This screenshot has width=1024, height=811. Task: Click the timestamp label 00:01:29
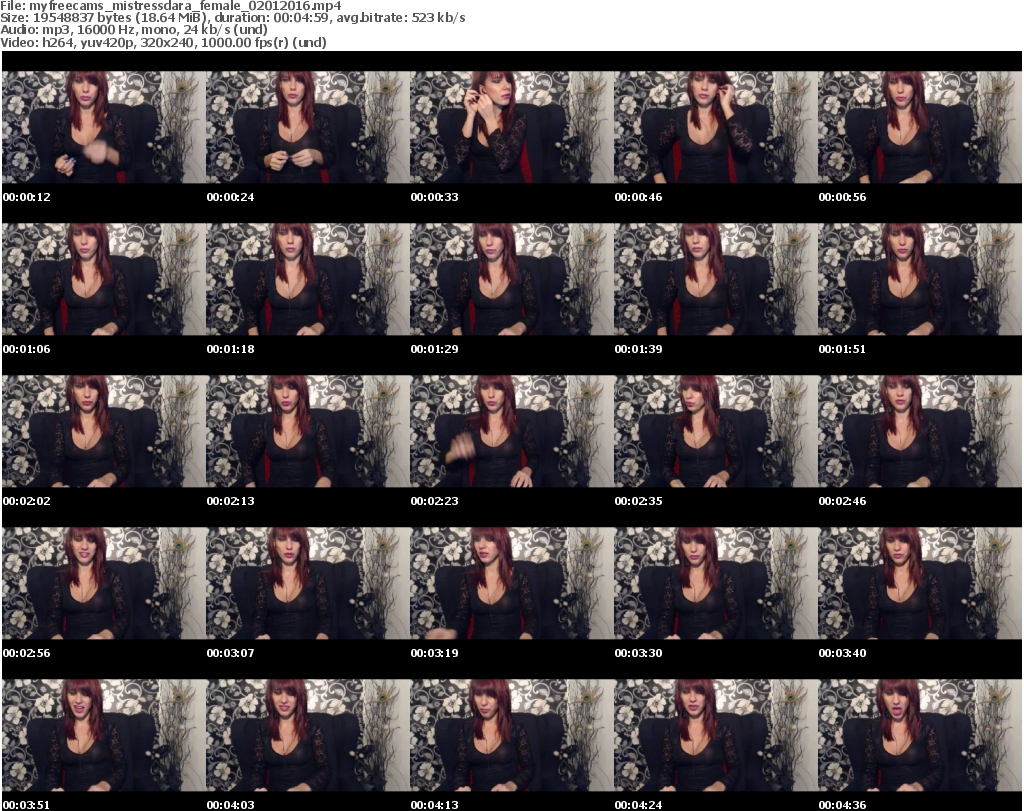click(x=434, y=349)
